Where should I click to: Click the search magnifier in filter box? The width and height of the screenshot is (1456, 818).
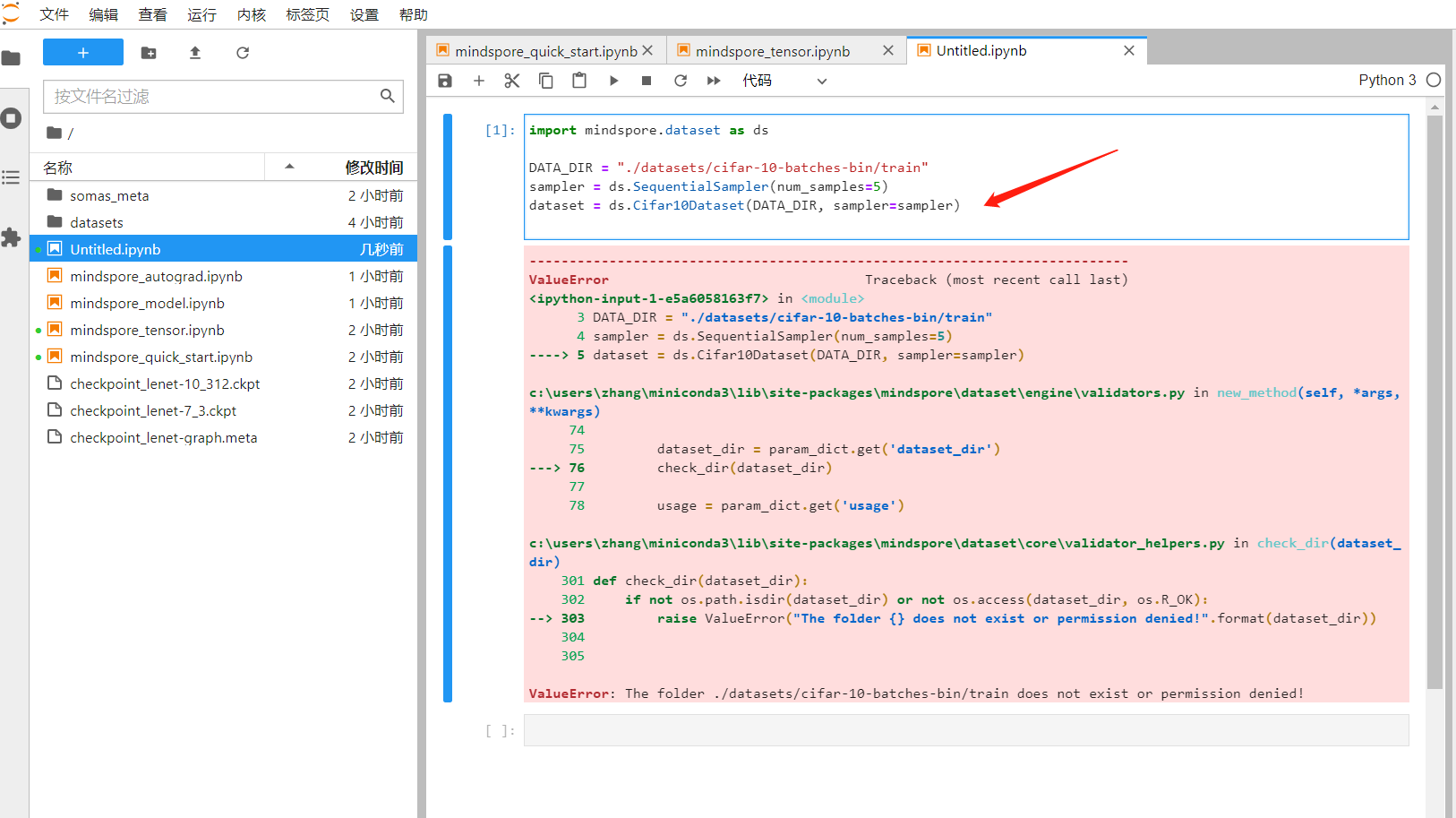coord(388,96)
